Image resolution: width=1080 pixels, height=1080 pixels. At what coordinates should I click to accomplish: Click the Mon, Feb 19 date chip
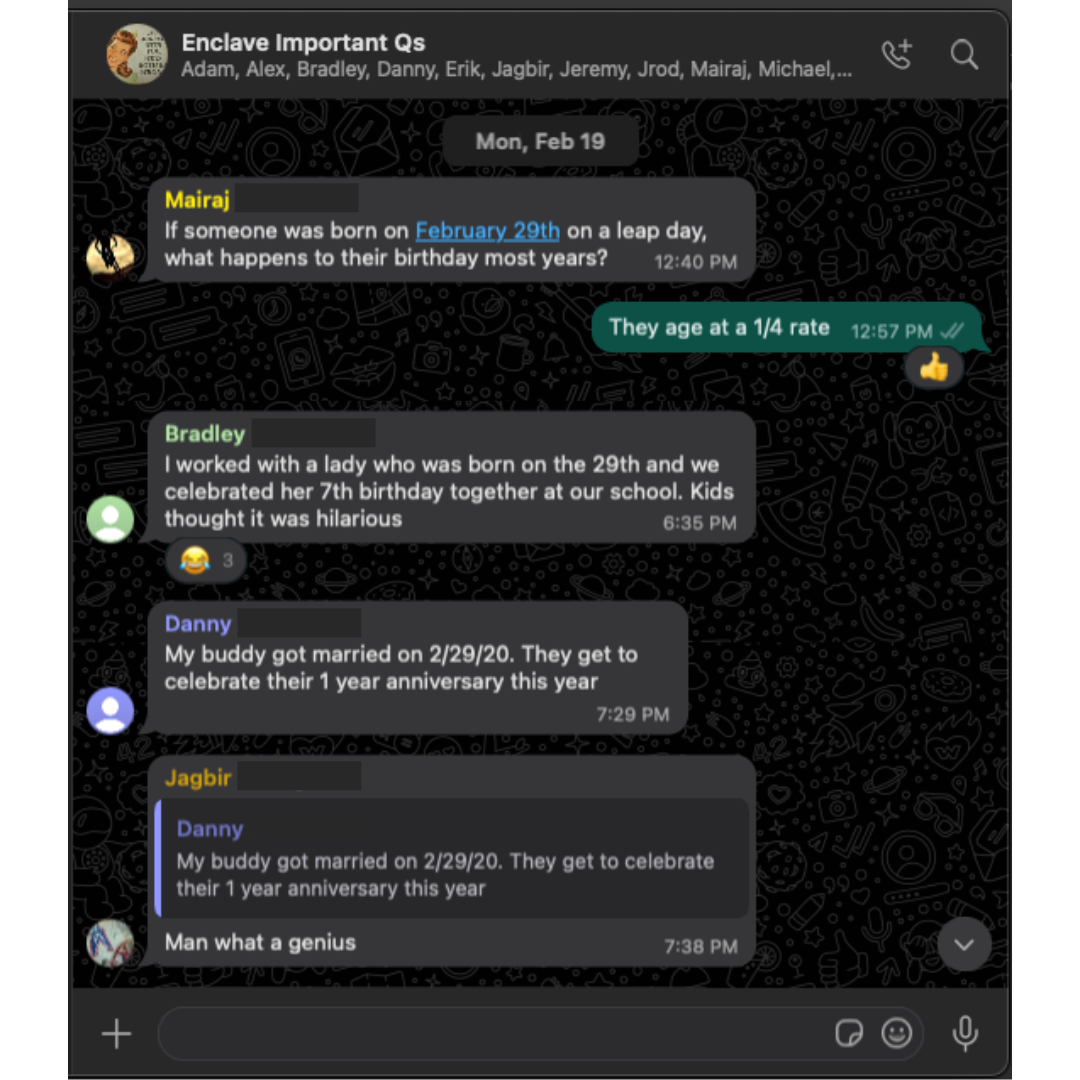tap(540, 141)
